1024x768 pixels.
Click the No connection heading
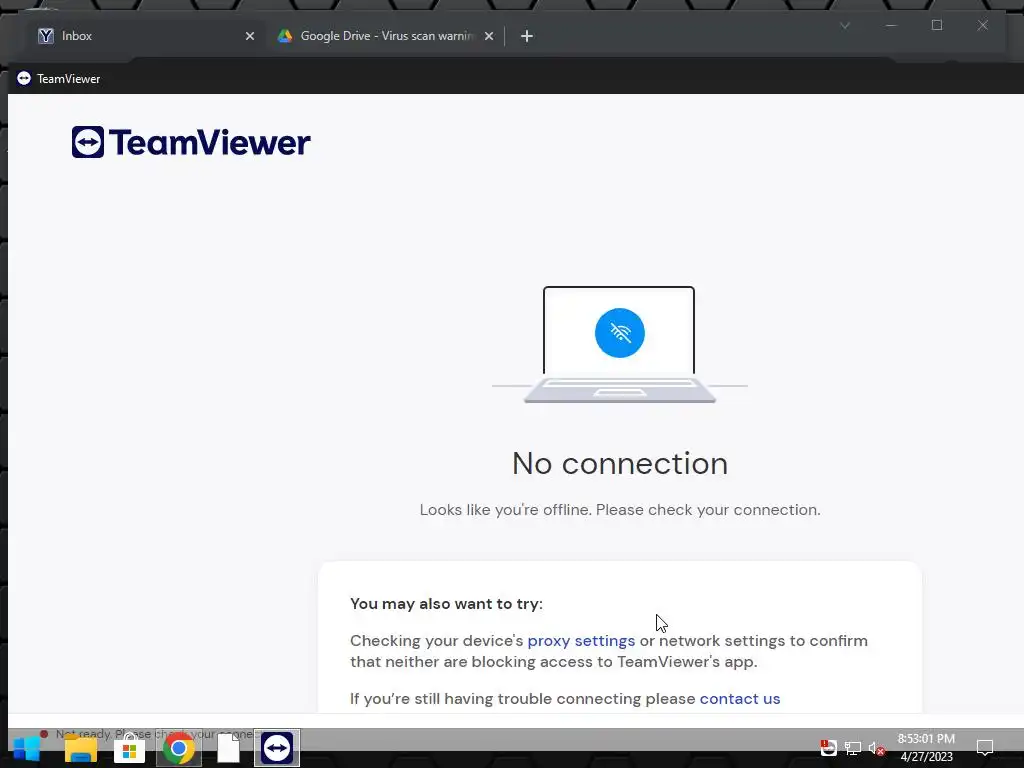coord(620,464)
